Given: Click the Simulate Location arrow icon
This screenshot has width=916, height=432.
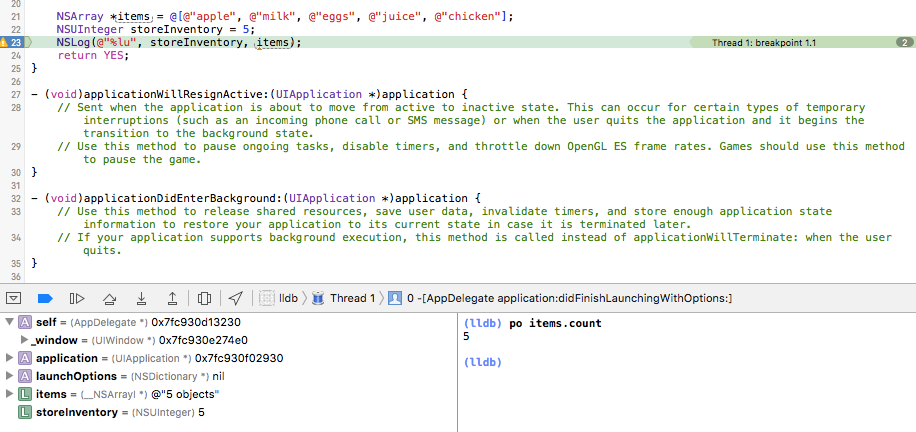Looking at the screenshot, I should (235, 298).
